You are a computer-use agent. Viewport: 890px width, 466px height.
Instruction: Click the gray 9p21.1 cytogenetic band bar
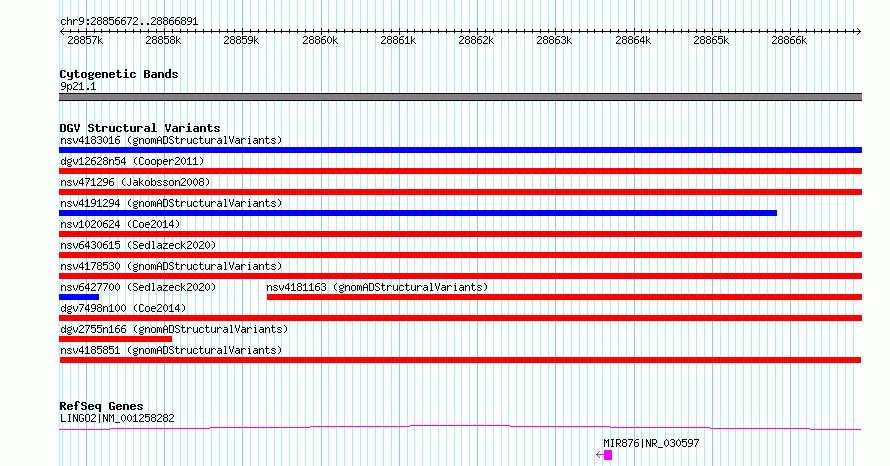point(460,97)
